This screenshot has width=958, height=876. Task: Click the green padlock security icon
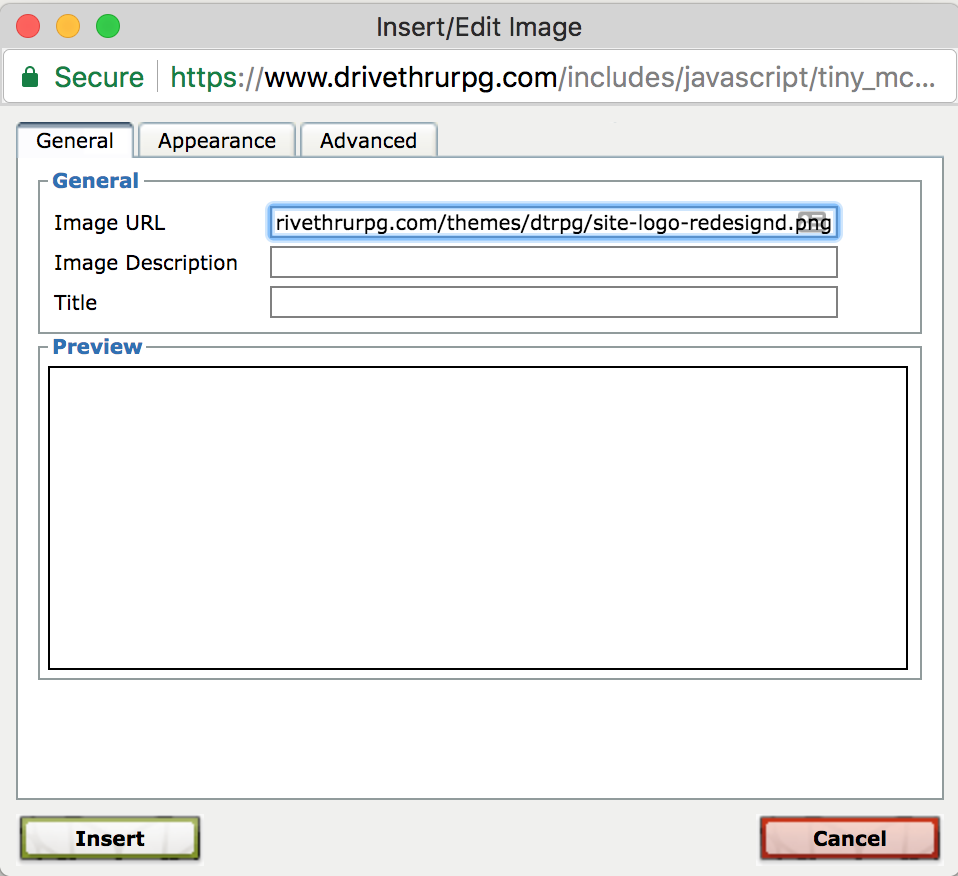[31, 77]
